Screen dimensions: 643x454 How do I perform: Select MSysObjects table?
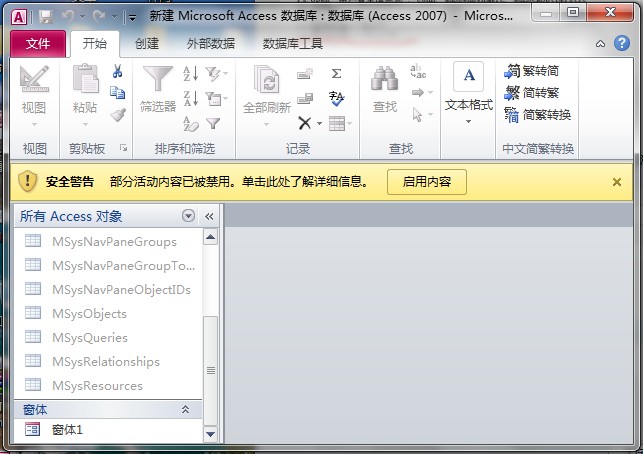pos(108,313)
